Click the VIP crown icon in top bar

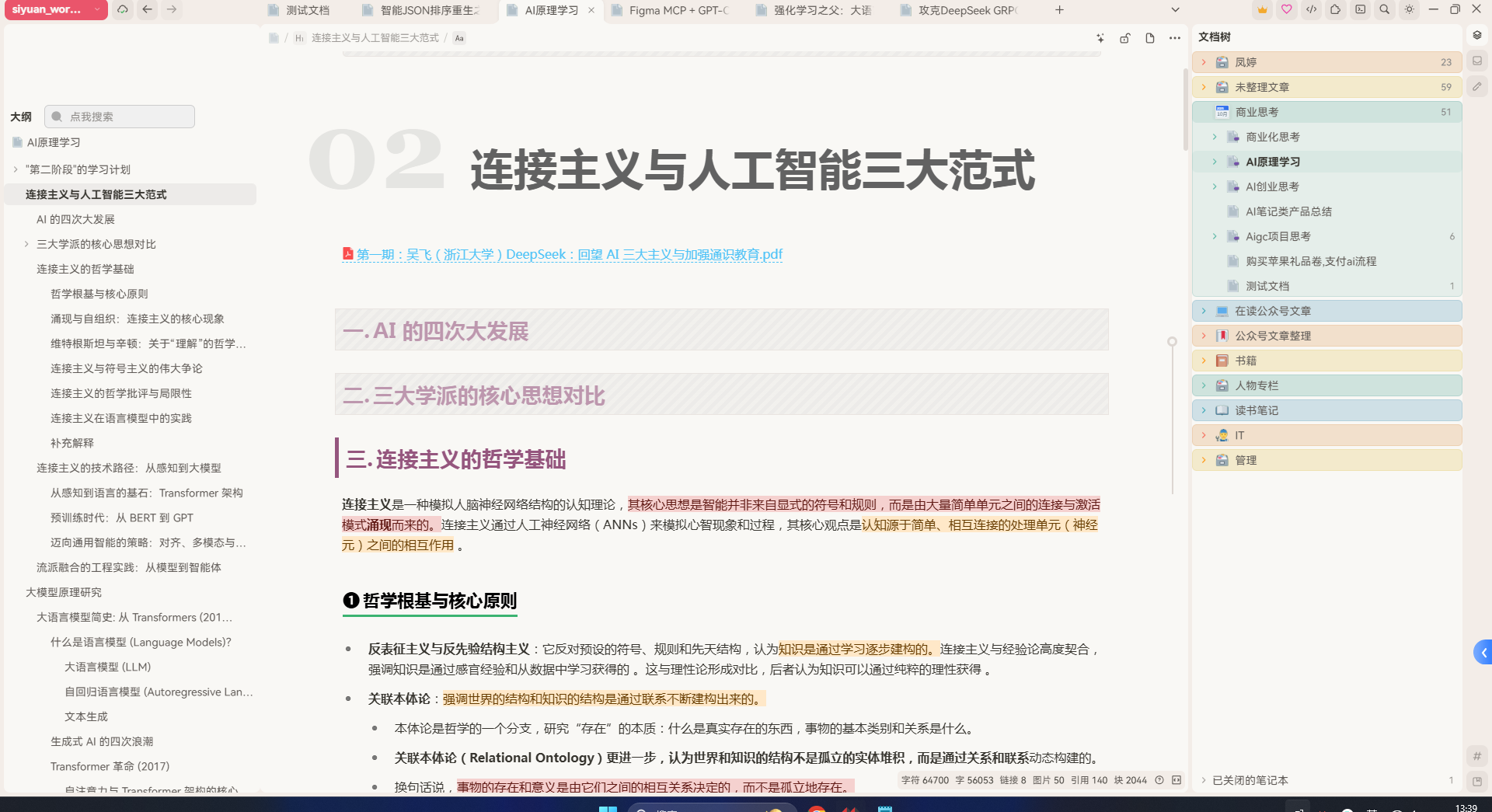pos(1262,10)
